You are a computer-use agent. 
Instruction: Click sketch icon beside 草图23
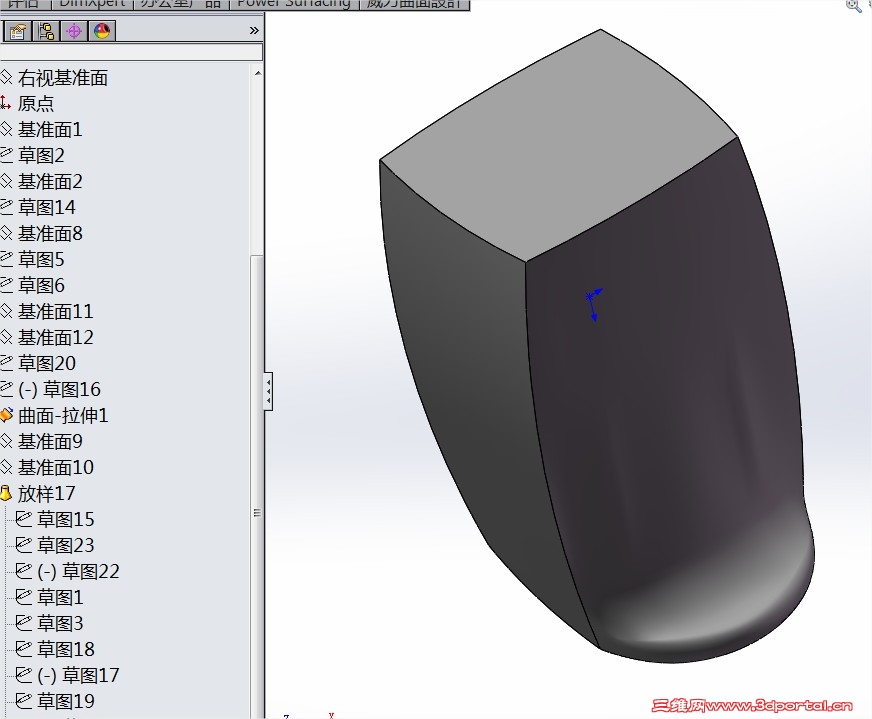pyautogui.click(x=23, y=545)
